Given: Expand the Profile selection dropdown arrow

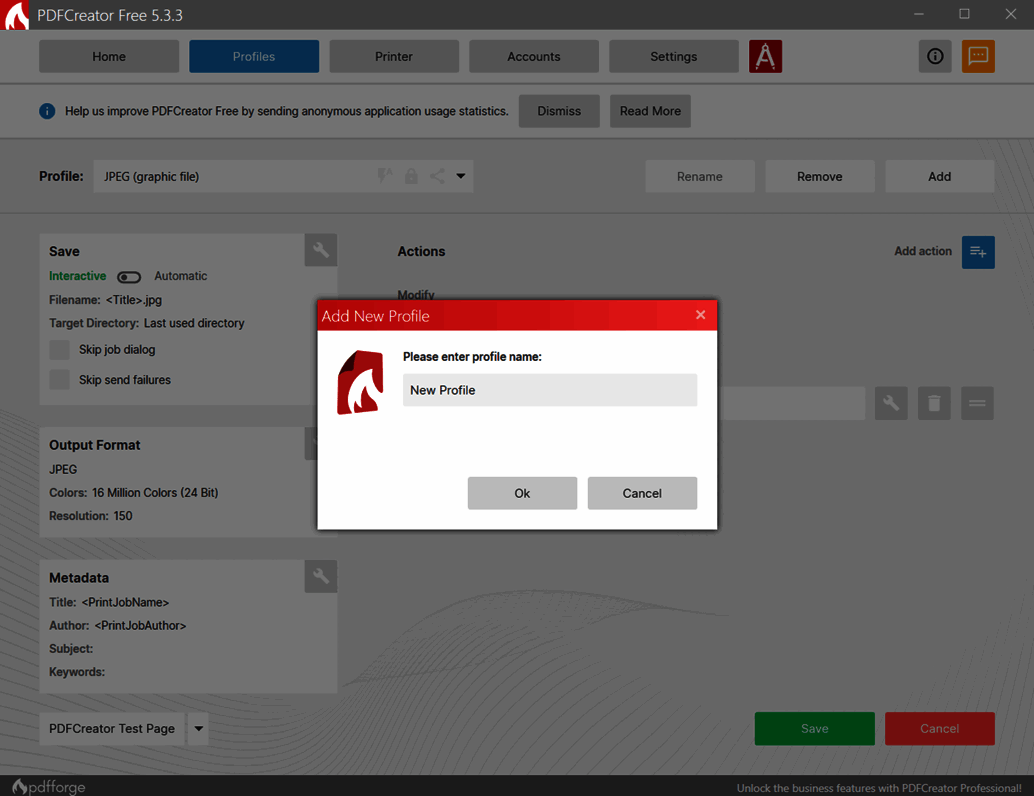Looking at the screenshot, I should click(461, 176).
